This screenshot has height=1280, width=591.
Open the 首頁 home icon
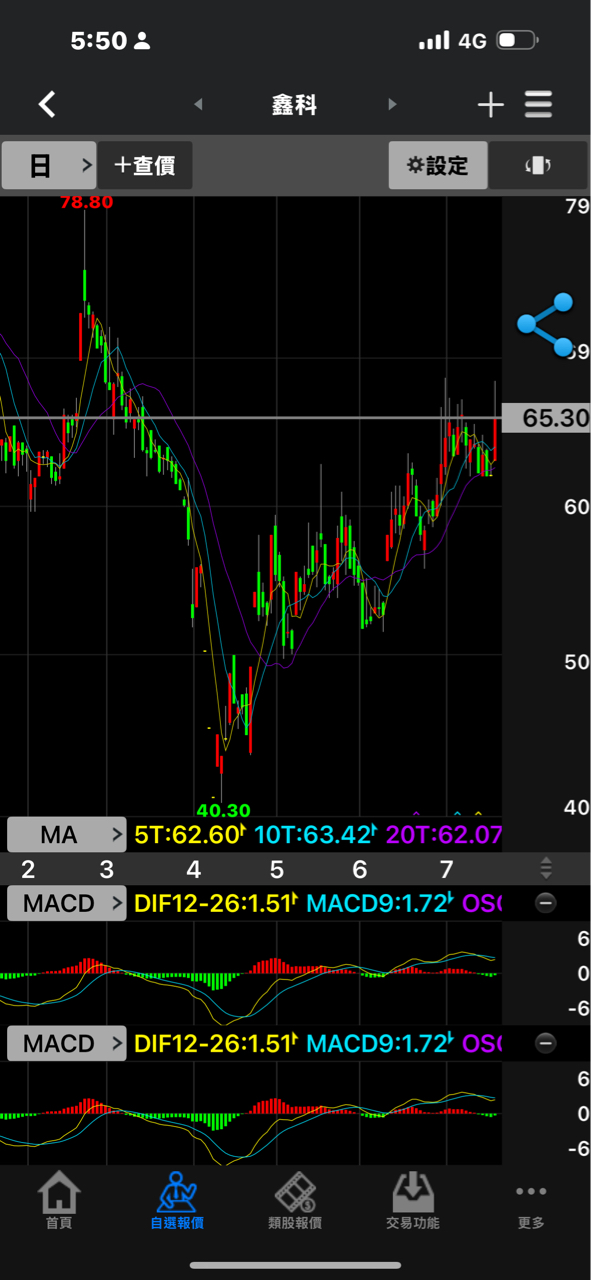pos(59,1200)
